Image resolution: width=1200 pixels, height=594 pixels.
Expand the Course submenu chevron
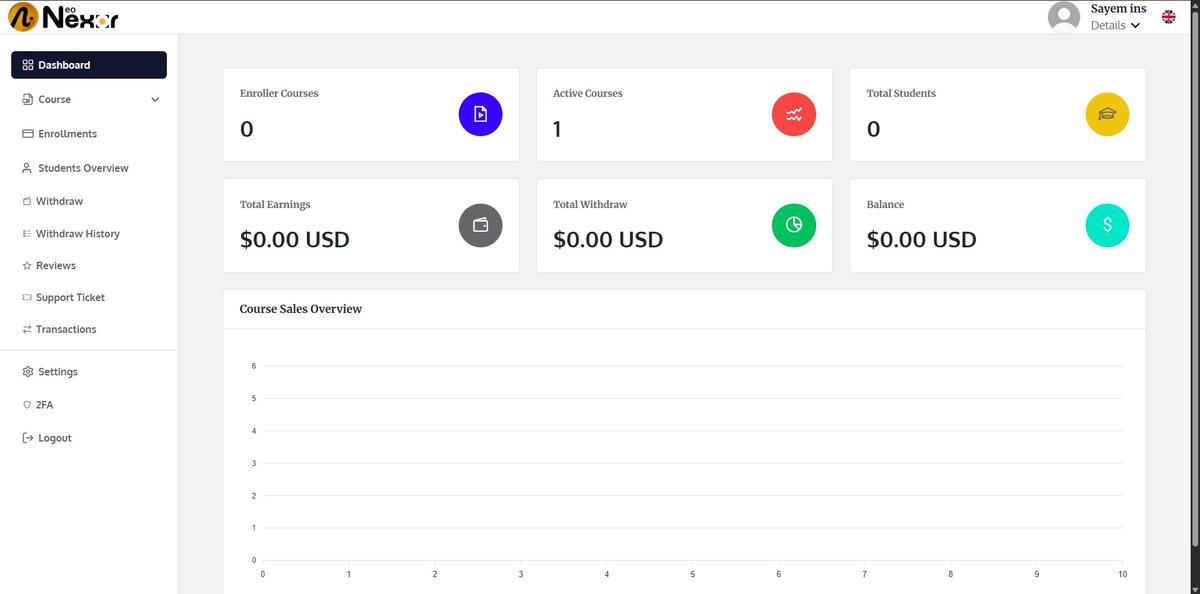[x=155, y=99]
